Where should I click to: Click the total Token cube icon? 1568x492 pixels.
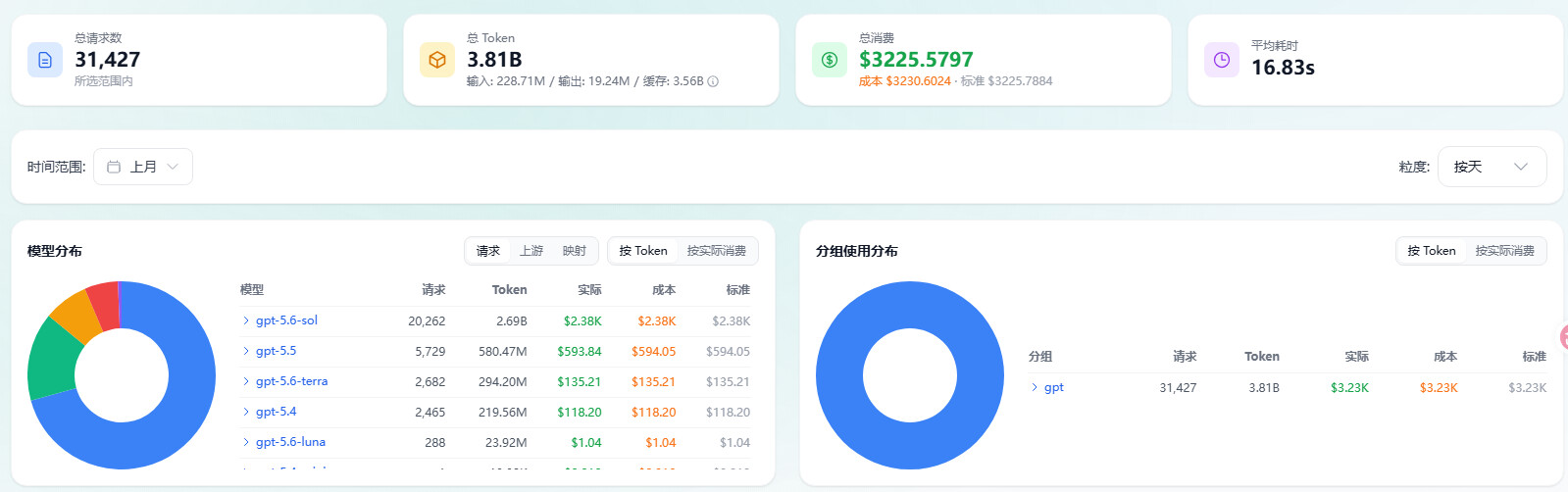pyautogui.click(x=437, y=60)
